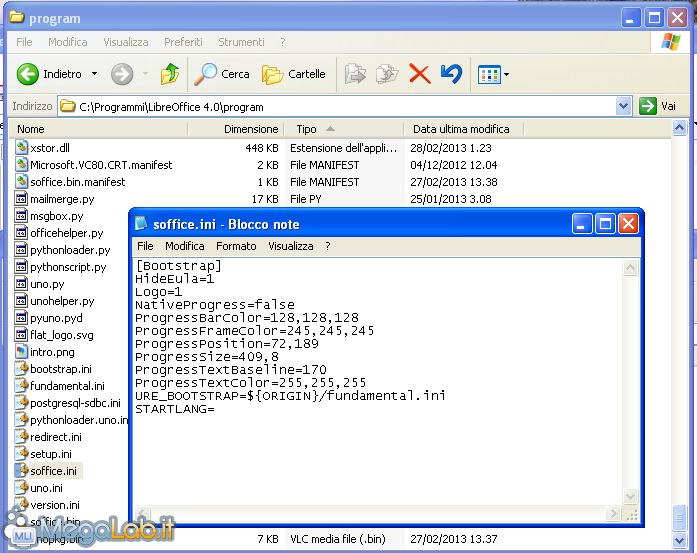Select pyuno.pyd file icon
This screenshot has width=697, height=553.
[x=21, y=317]
